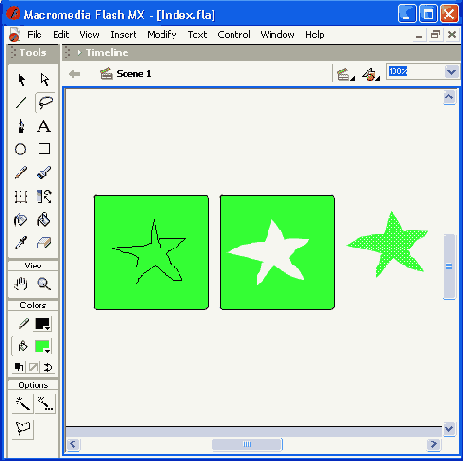The image size is (463, 461).
Task: Open the green fill color swatch
Action: tap(43, 346)
